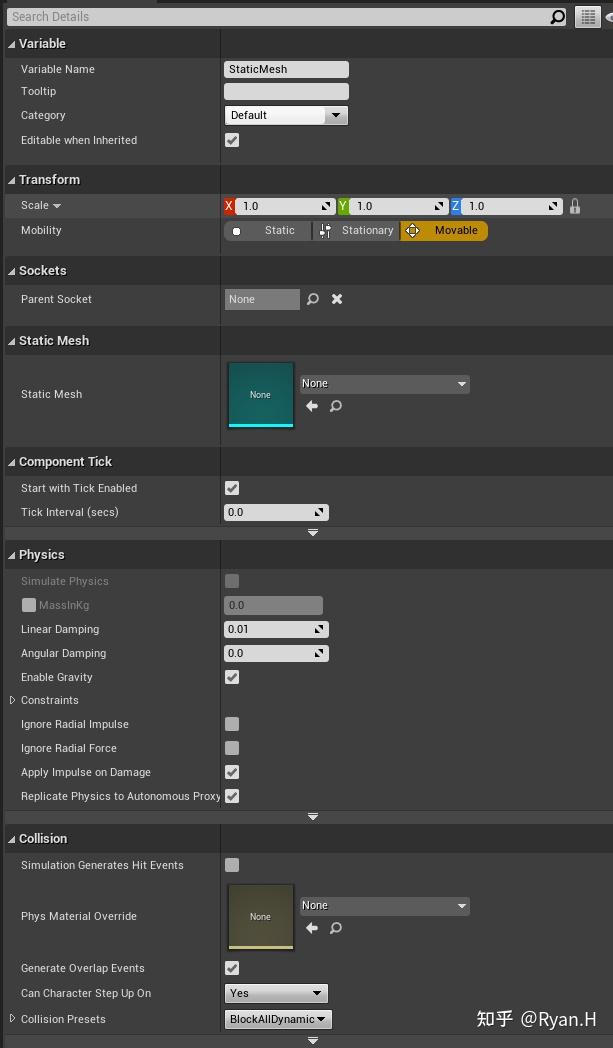The image size is (613, 1048).
Task: Expand the Constraints row
Action: pos(12,700)
